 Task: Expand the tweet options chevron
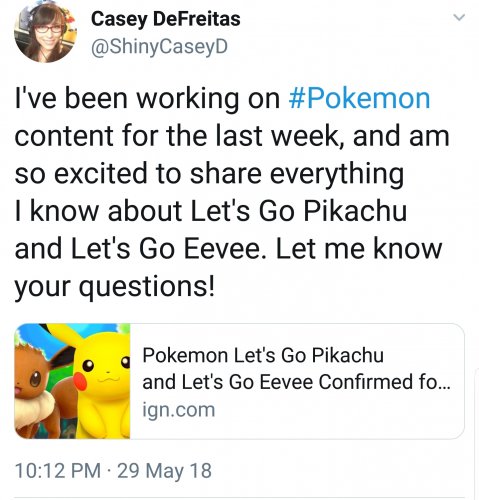(x=460, y=17)
